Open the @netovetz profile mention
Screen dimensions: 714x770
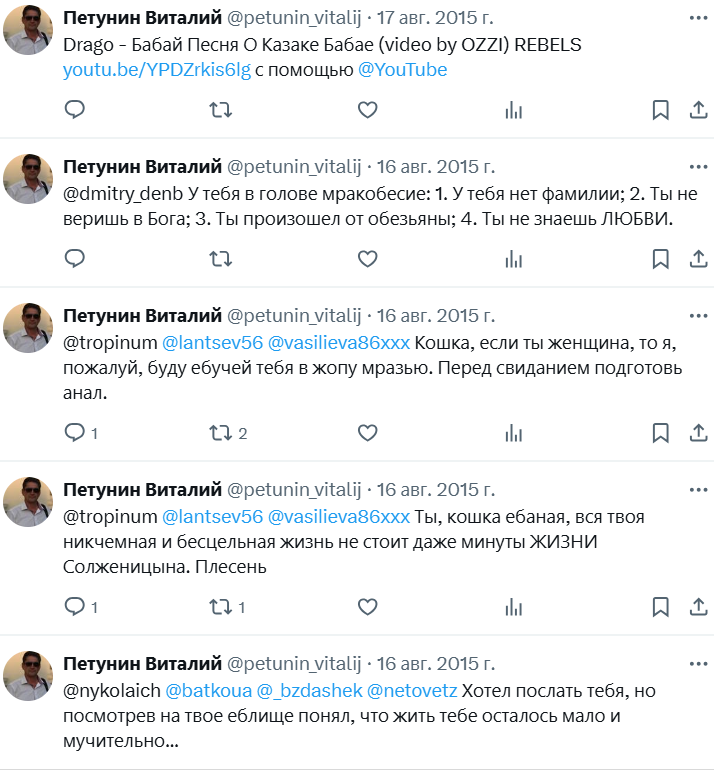click(412, 690)
